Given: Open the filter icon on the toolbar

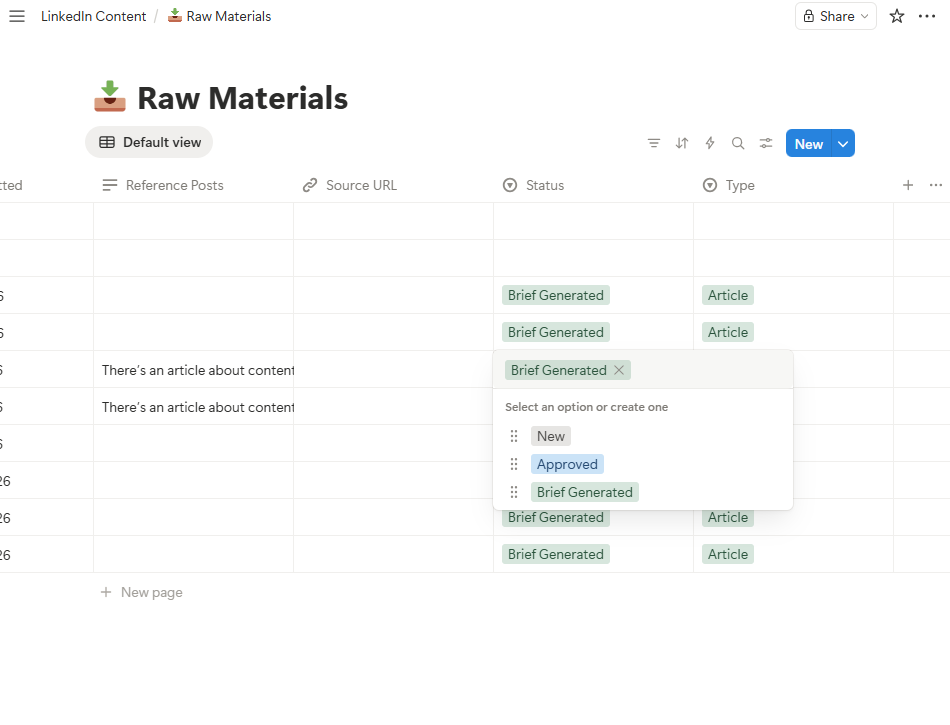Looking at the screenshot, I should click(654, 143).
